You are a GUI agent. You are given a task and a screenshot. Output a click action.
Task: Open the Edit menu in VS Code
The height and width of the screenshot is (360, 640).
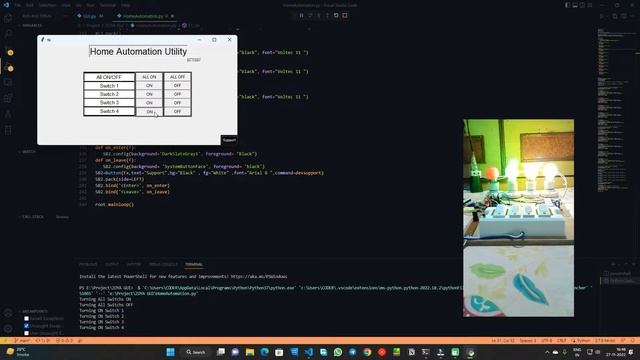(x=29, y=5)
